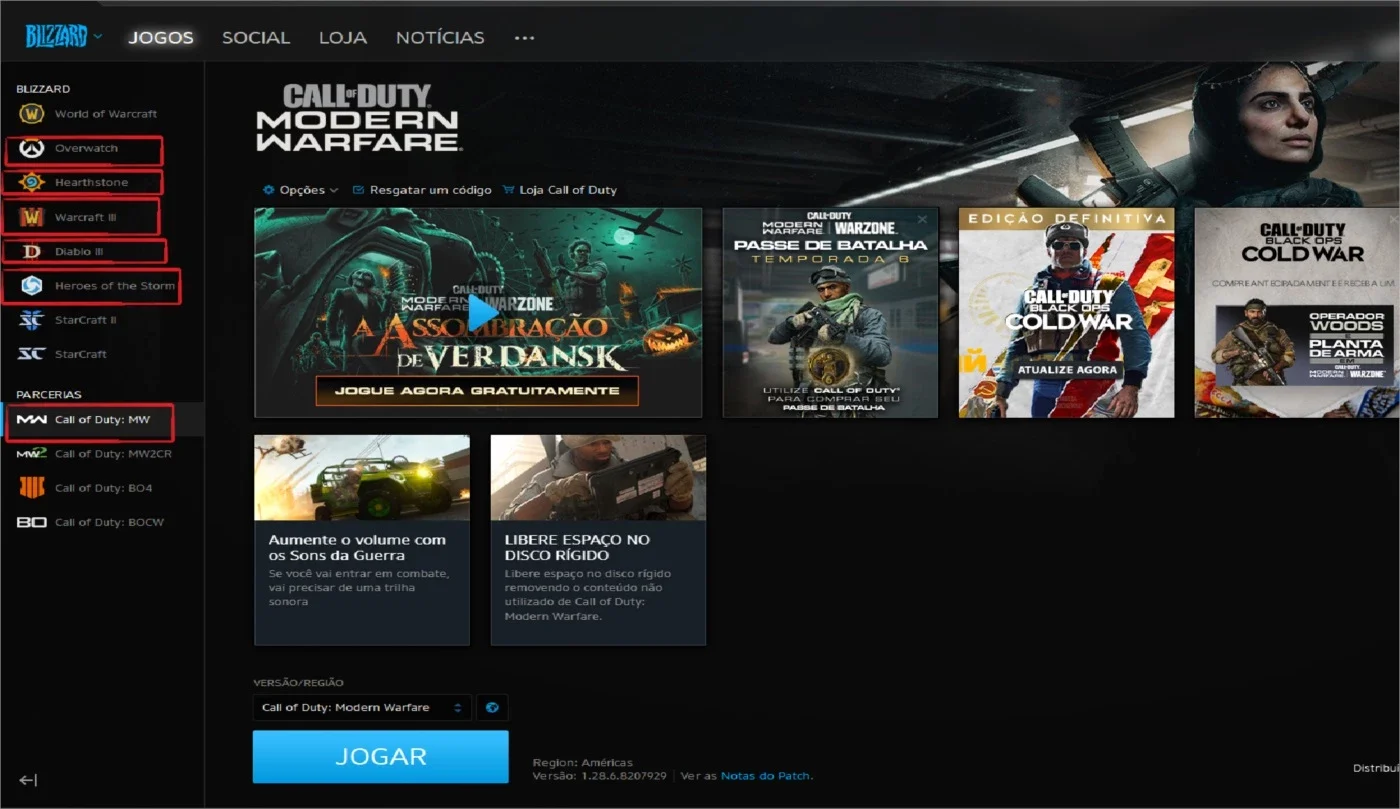Switch to the JOGOS tab
The image size is (1400, 809).
pyautogui.click(x=161, y=38)
